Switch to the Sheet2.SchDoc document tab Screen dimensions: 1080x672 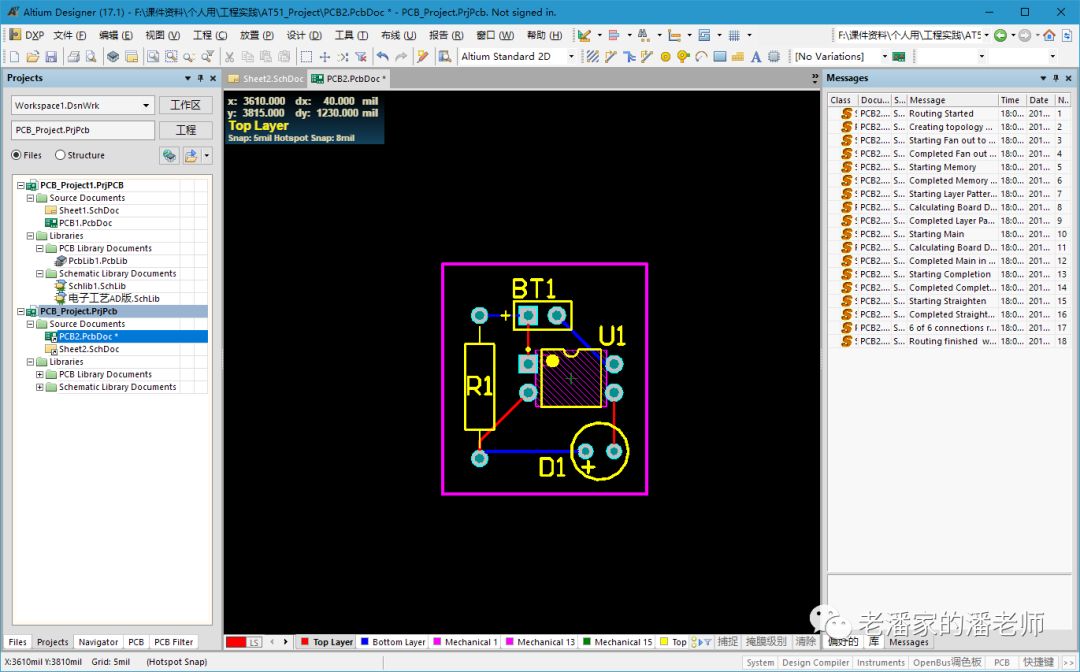(266, 78)
